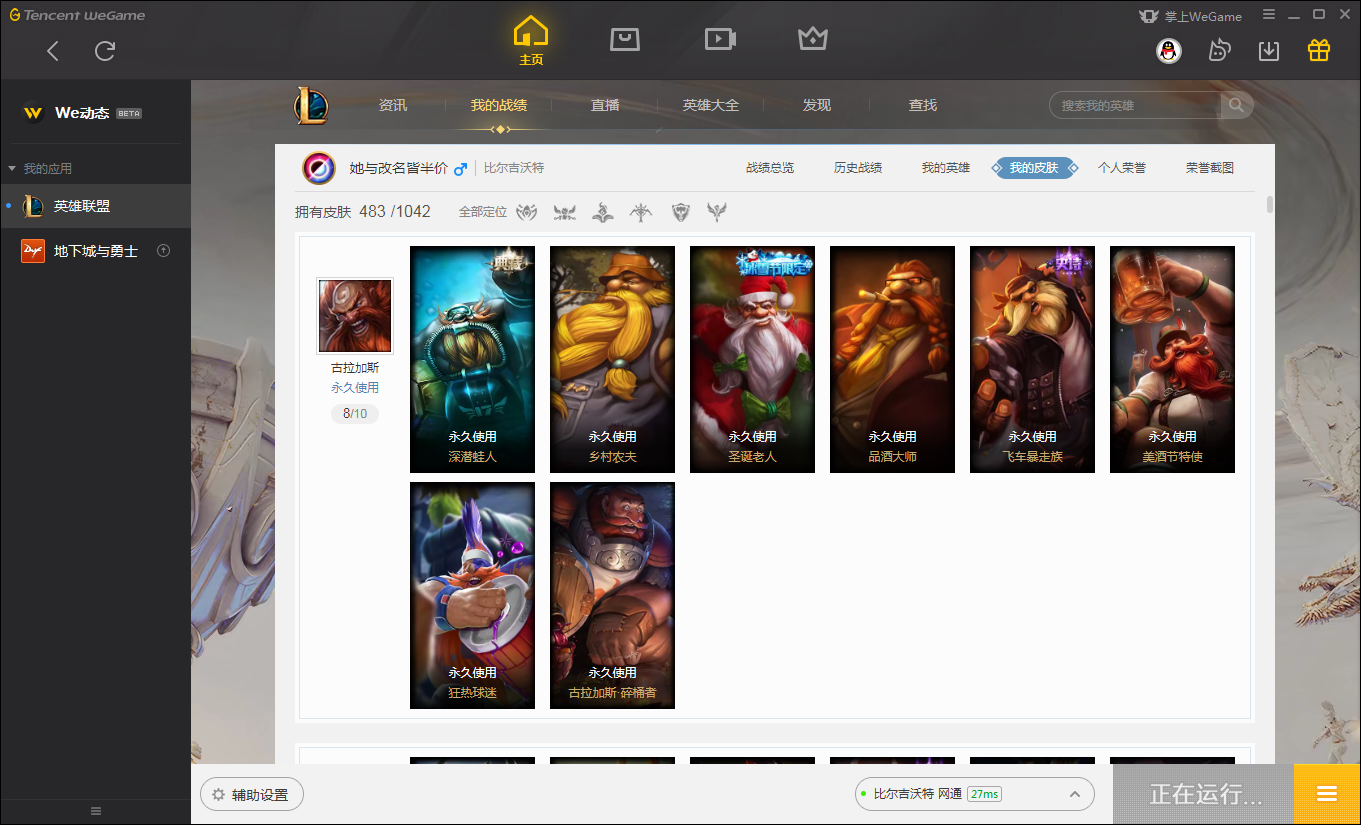Open the 美酒节特使 skin card
Screen dimensions: 1361x825
point(1172,359)
